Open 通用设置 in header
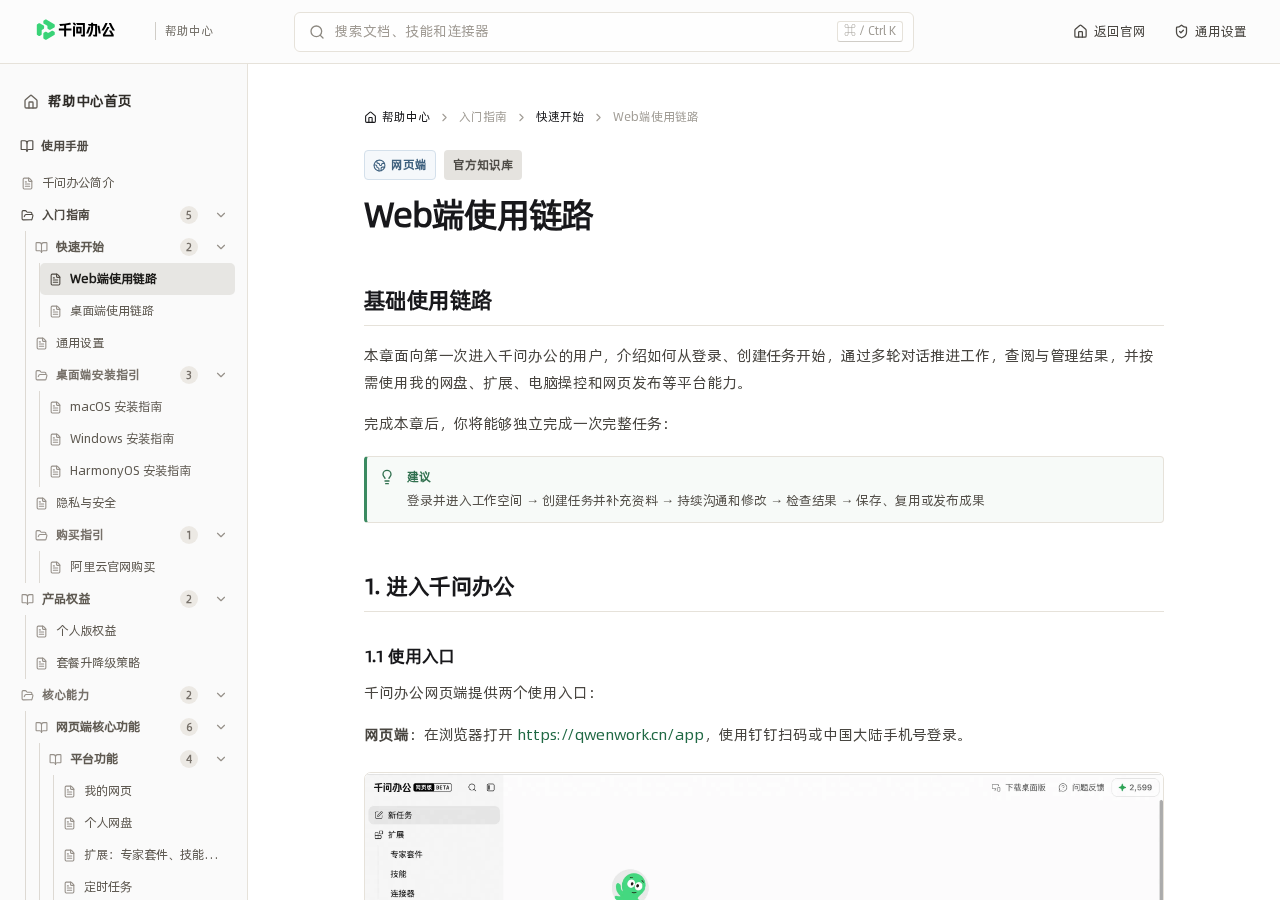Viewport: 1280px width, 900px height. [x=1210, y=31]
